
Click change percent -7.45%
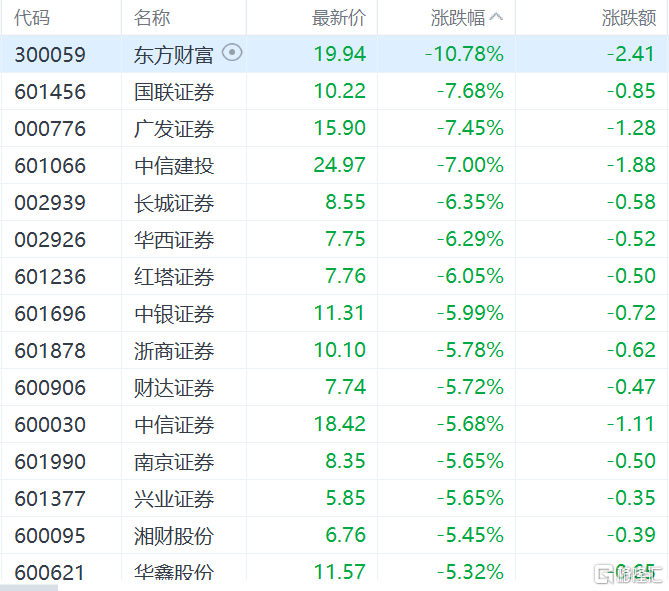(470, 128)
